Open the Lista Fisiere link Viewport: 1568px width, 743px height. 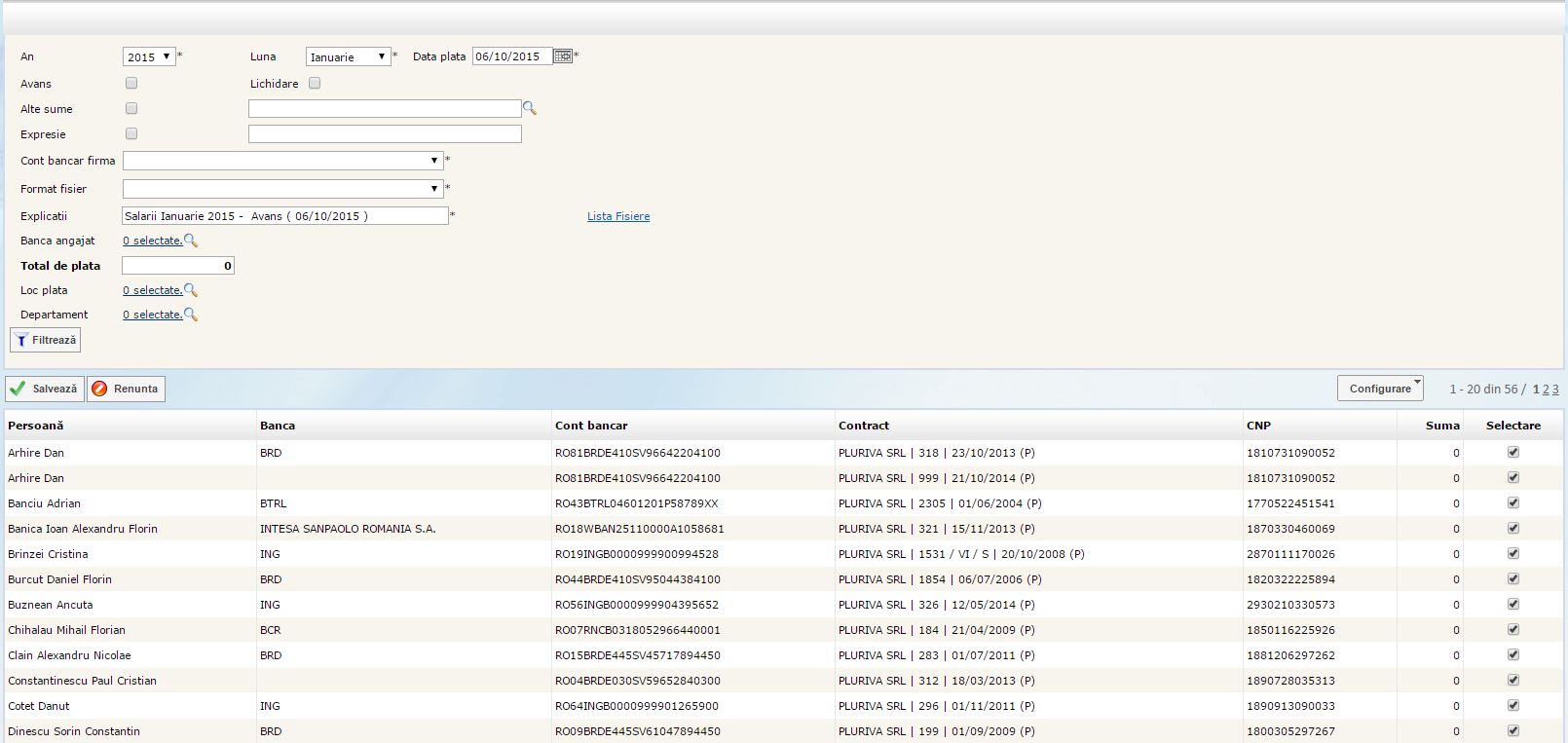pos(617,216)
